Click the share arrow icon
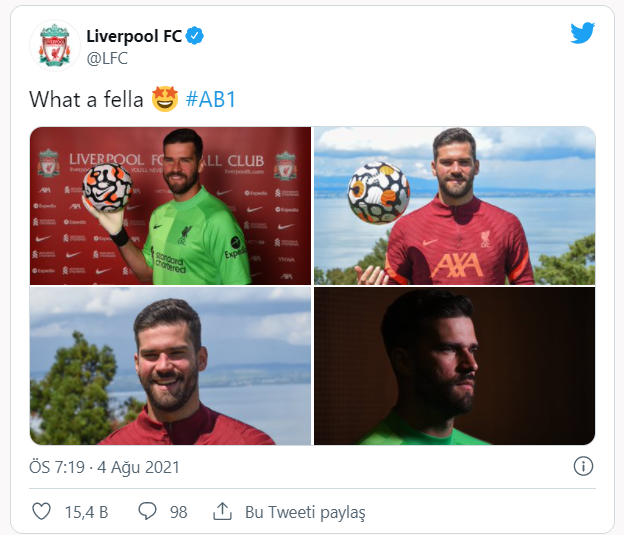Viewport: 624px width, 535px height. (x=222, y=512)
